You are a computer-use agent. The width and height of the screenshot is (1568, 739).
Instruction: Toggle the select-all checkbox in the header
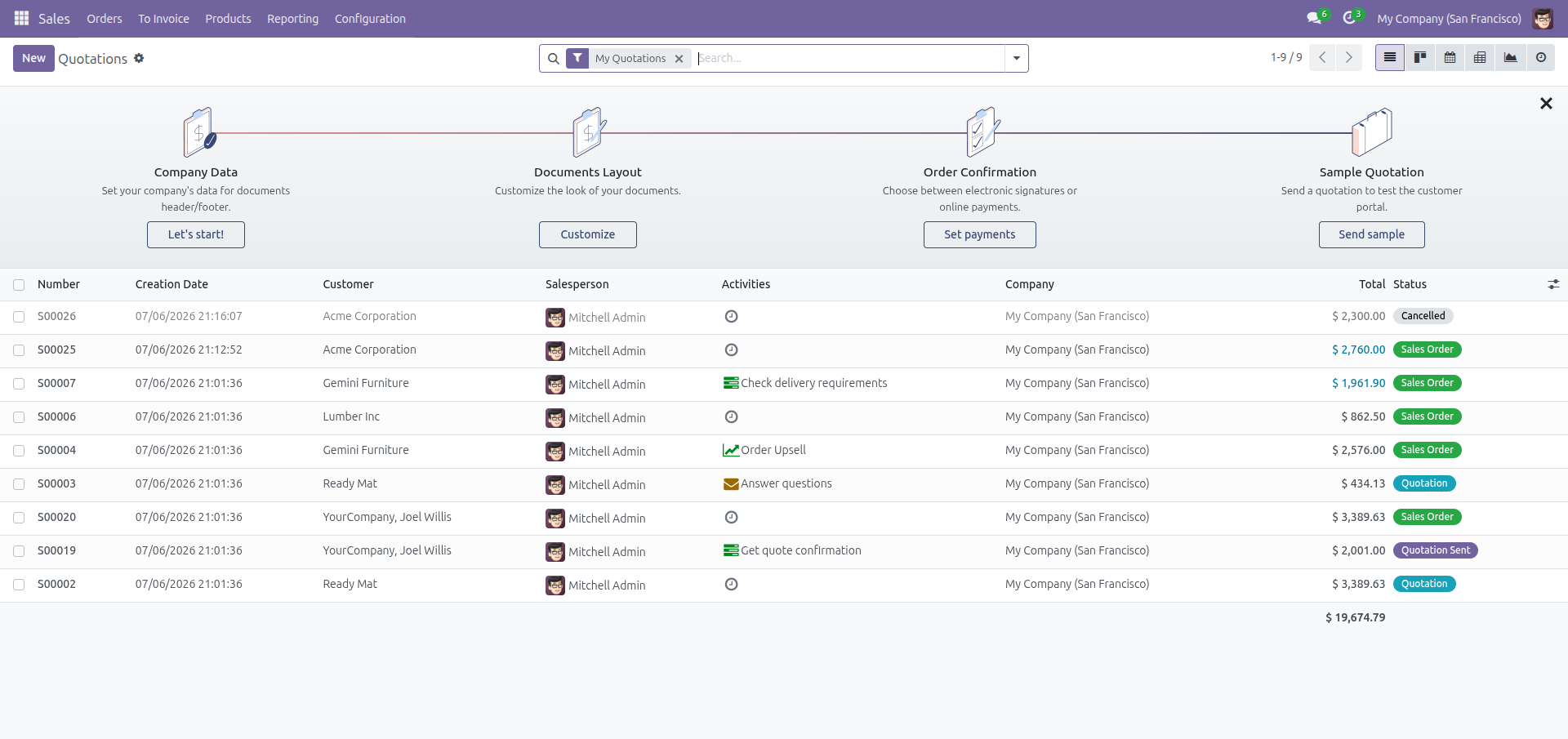coord(19,285)
